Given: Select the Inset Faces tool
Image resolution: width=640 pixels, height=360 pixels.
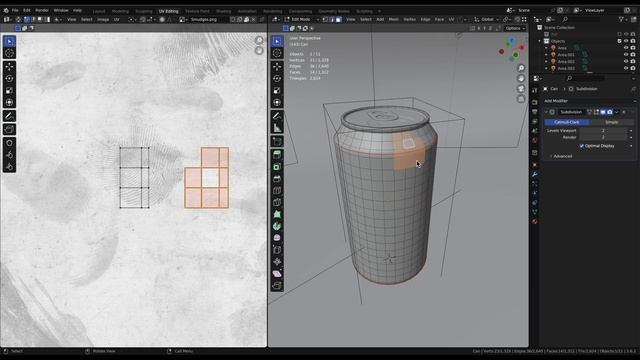Looking at the screenshot, I should 277,167.
